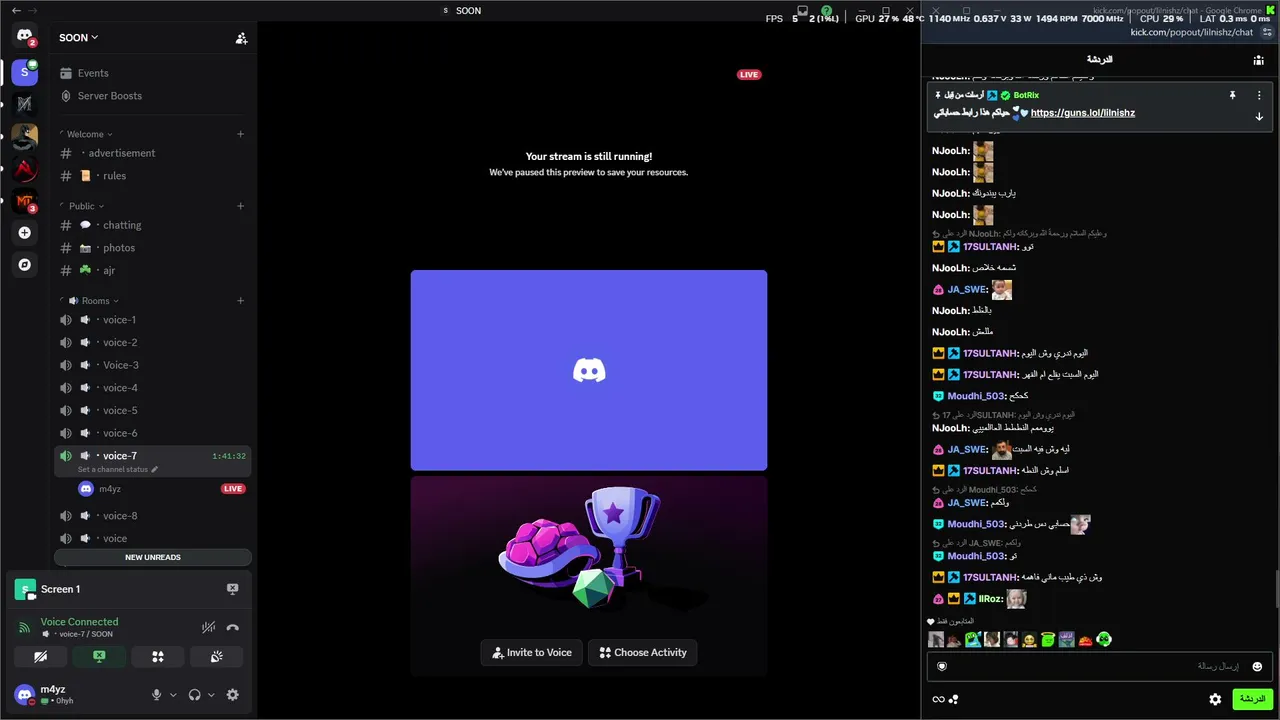Open the ajr channel

(x=152, y=271)
